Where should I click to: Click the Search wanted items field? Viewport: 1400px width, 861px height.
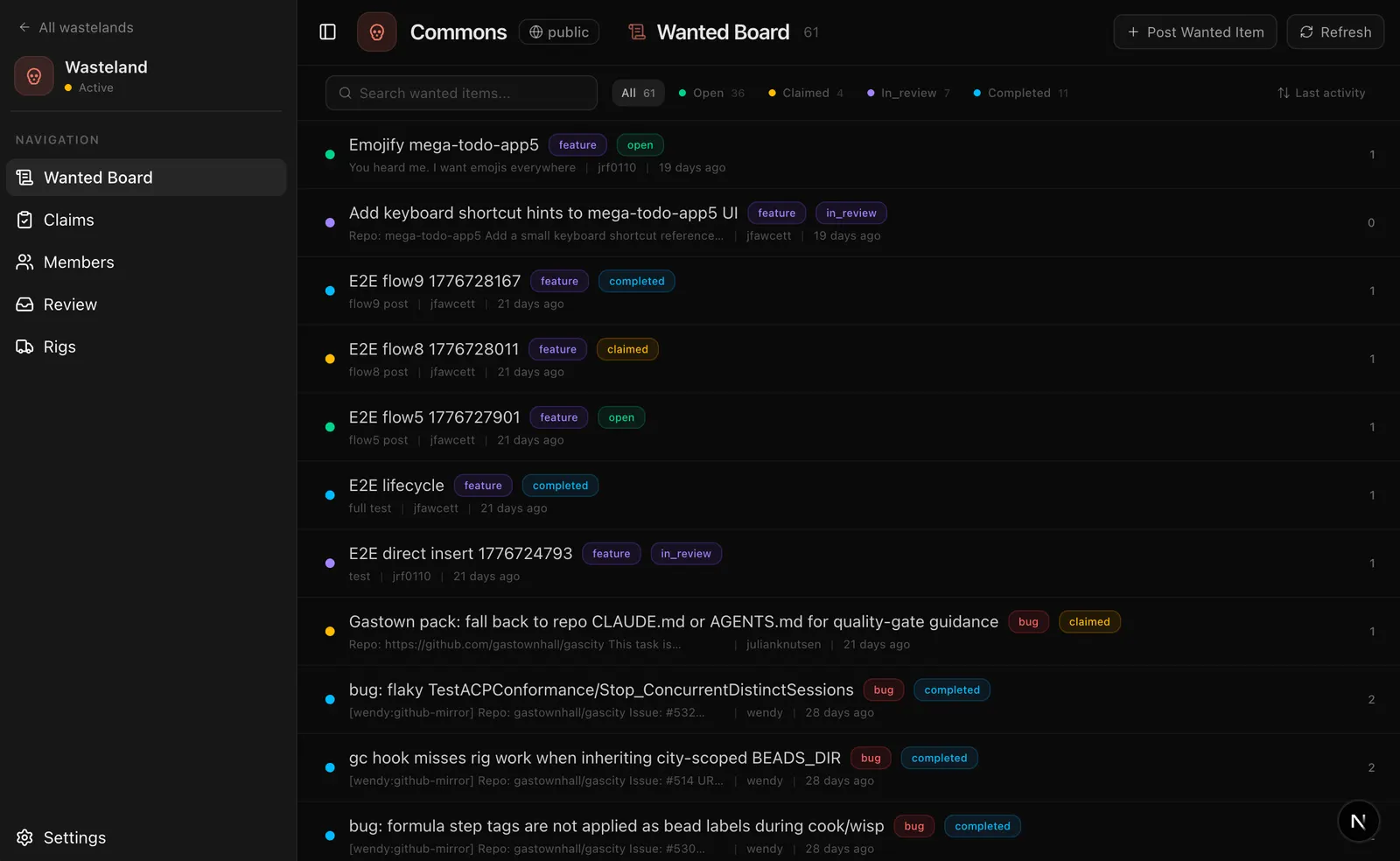point(461,94)
